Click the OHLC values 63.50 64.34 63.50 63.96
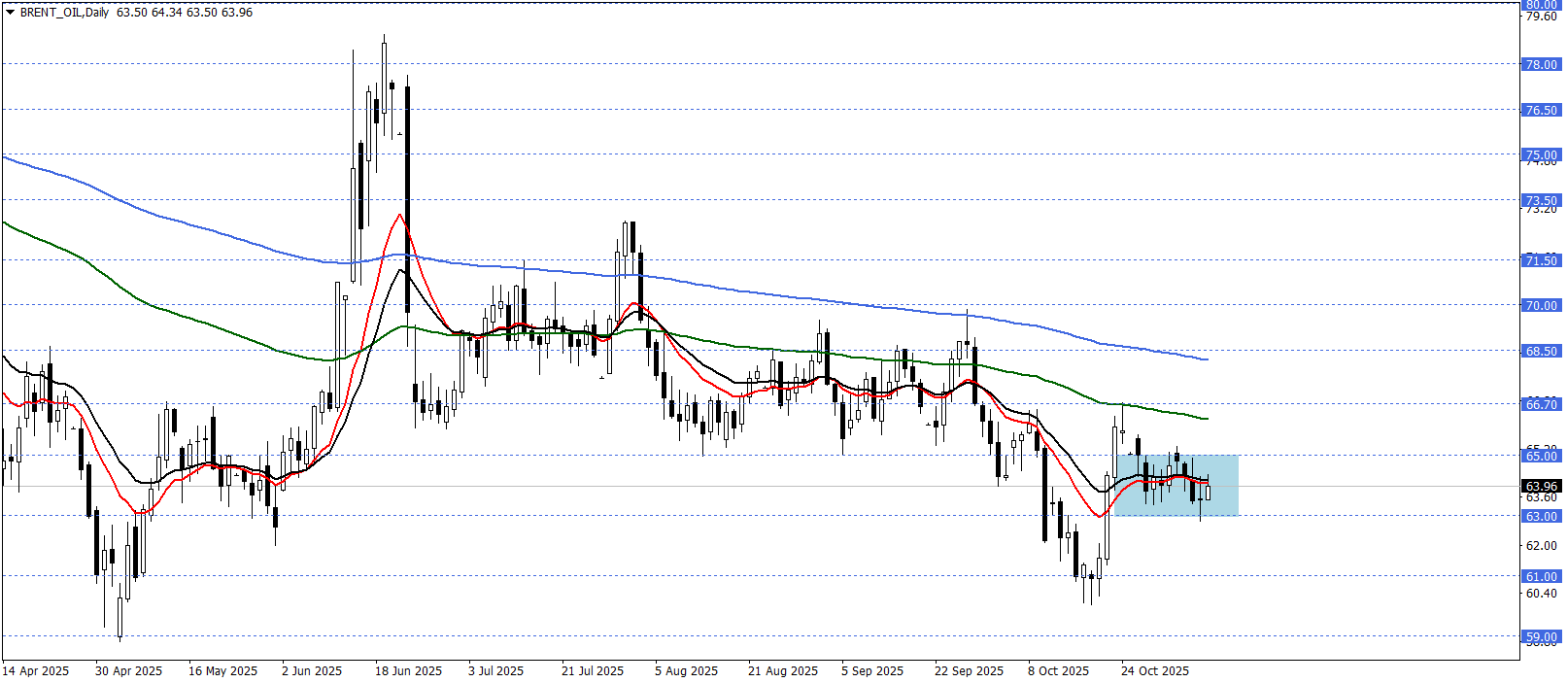1568x683 pixels. 185,13
